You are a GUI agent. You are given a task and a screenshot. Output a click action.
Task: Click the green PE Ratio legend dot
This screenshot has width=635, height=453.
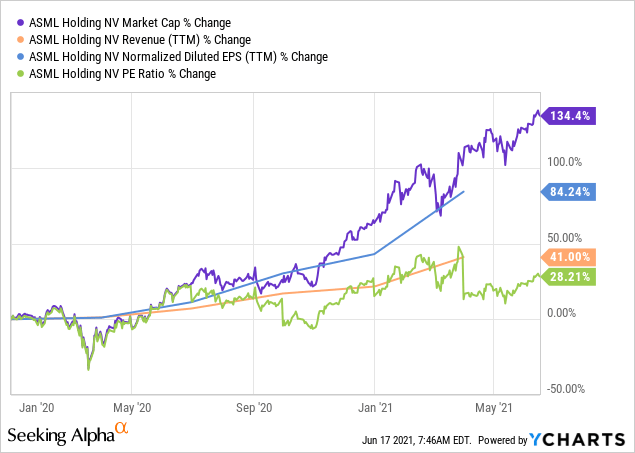tap(21, 74)
